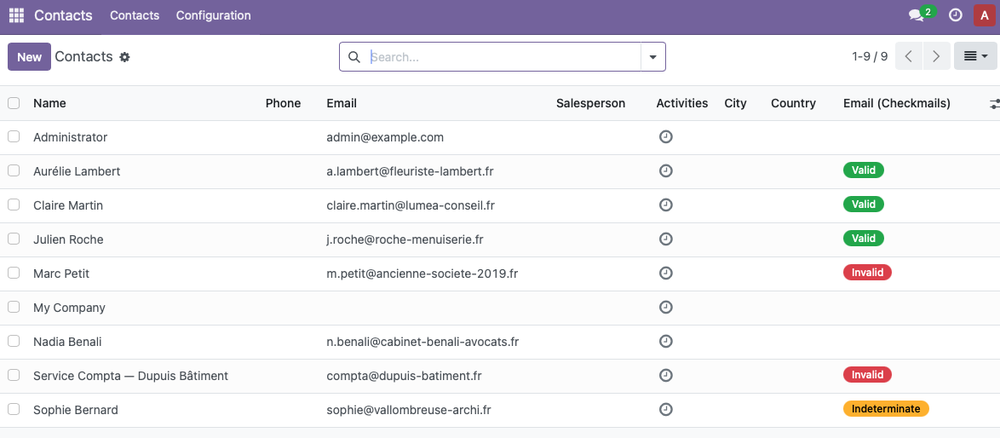Open the Contacts menu item
The height and width of the screenshot is (438, 1000).
tap(135, 15)
